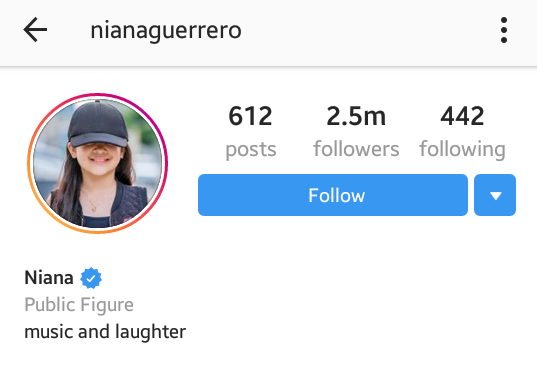Viewport: 537px width, 366px height.
Task: Click the word 'Follow' on the blue button
Action: pyautogui.click(x=337, y=195)
